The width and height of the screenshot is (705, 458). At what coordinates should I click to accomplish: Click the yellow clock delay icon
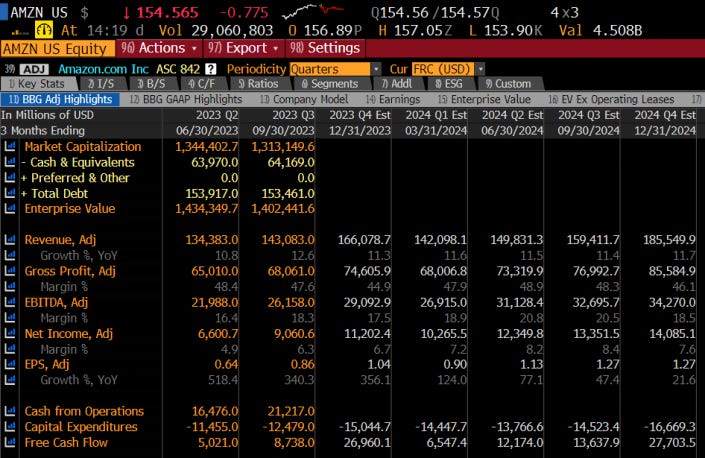[x=44, y=30]
